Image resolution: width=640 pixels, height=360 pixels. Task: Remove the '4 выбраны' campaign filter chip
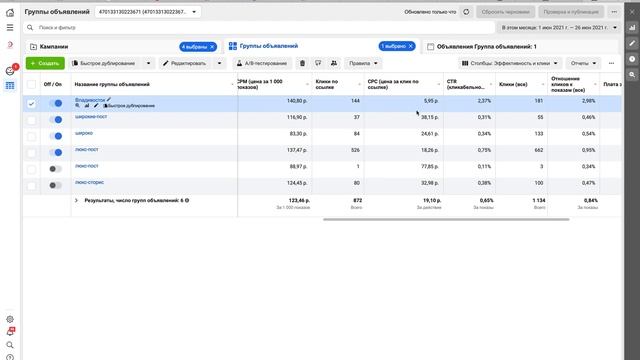pos(212,47)
